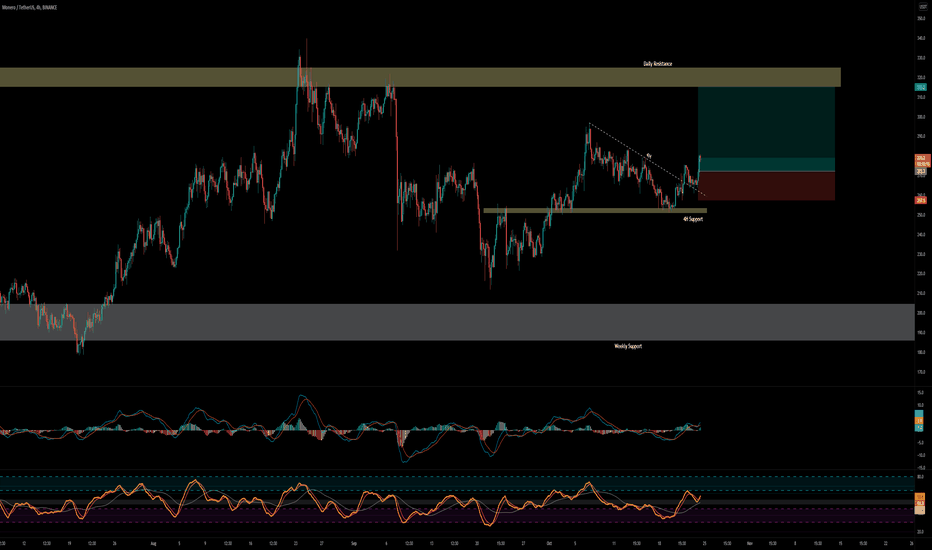Click the red stop-loss price label

pyautogui.click(x=920, y=200)
